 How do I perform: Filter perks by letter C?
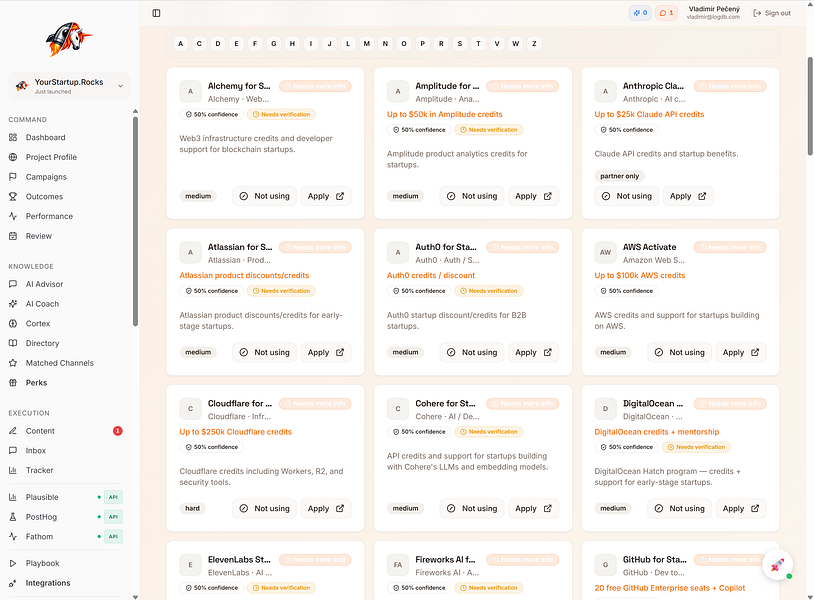[199, 44]
